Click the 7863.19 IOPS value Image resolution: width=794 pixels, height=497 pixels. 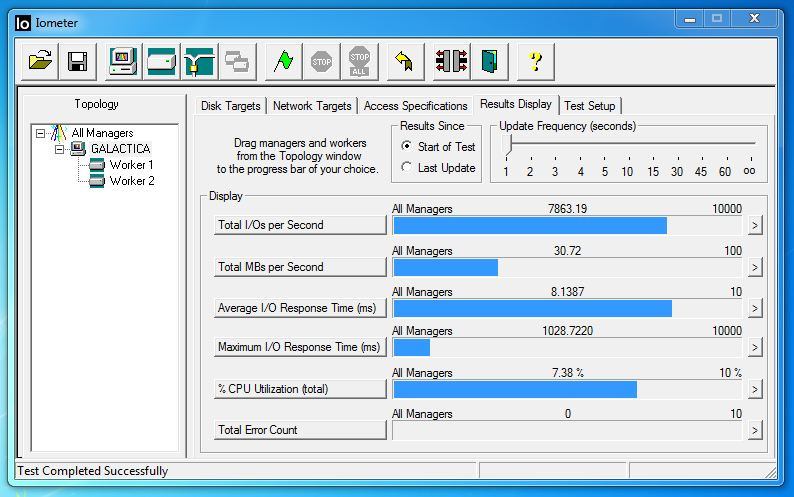pos(567,208)
